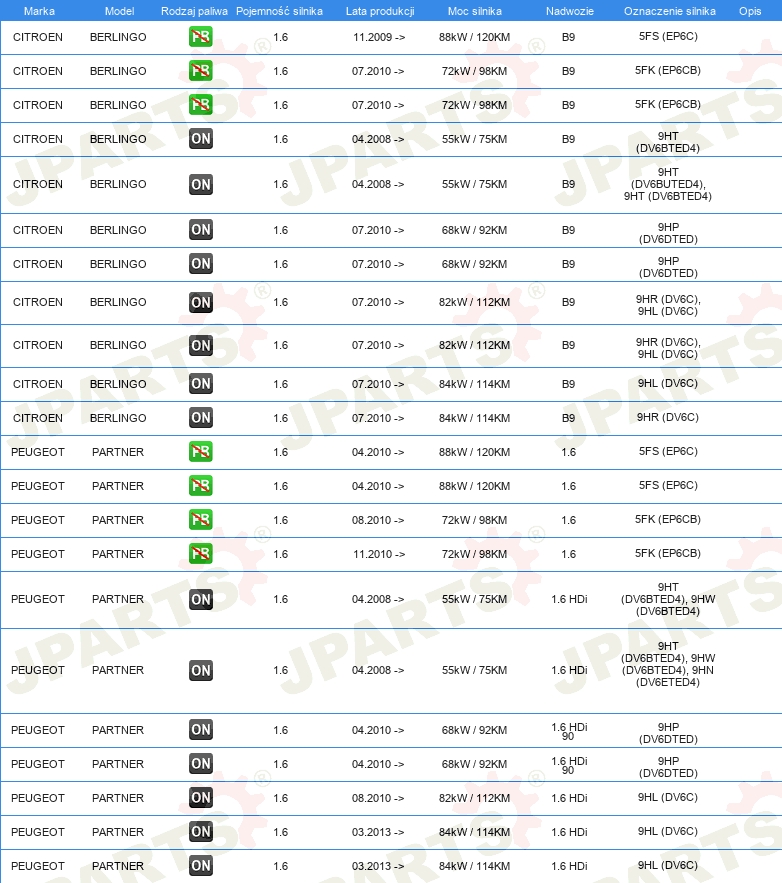Click the Moc silnika column header
This screenshot has width=782, height=883.
475,11
